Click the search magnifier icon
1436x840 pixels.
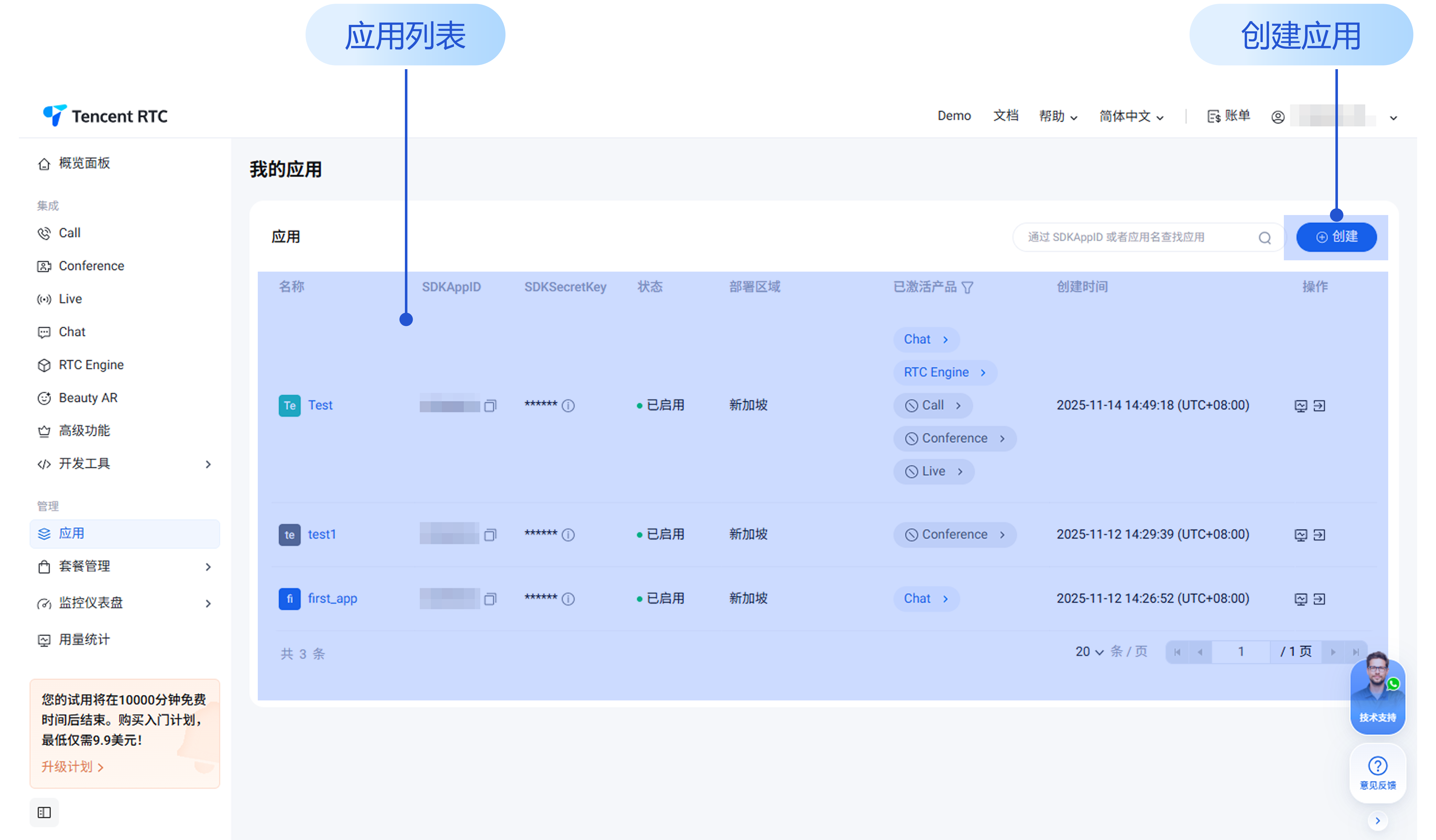[1264, 238]
